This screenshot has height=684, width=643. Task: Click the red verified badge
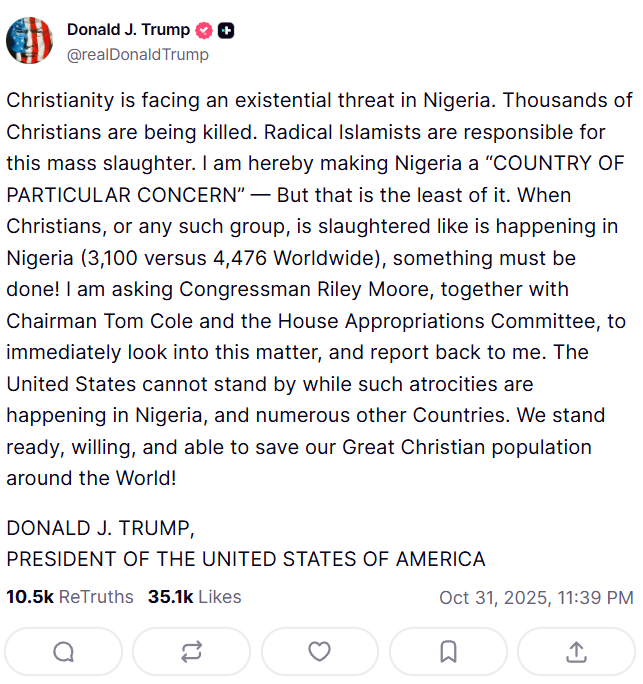click(x=205, y=30)
